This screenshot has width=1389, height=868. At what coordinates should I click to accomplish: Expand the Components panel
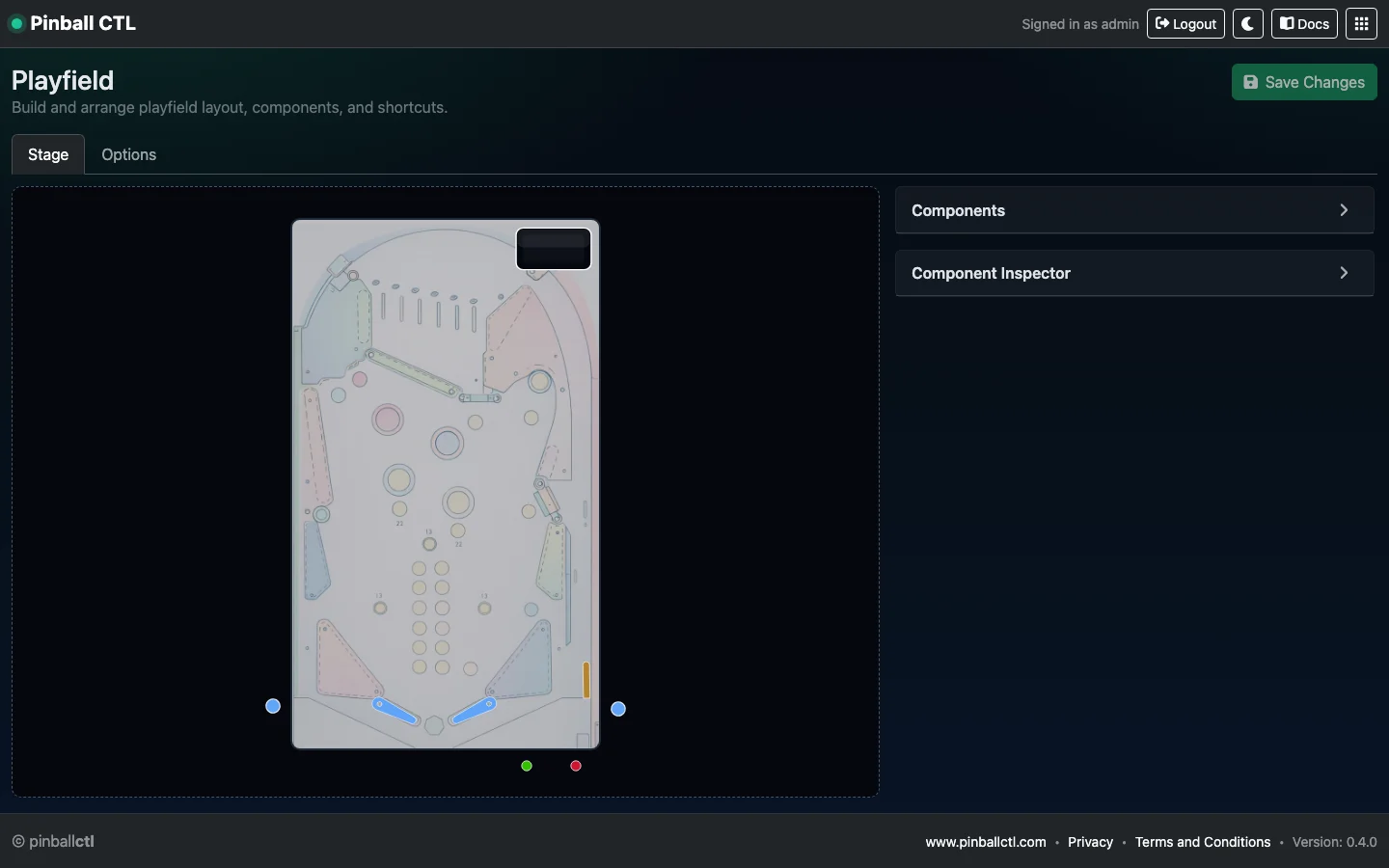pos(1134,210)
